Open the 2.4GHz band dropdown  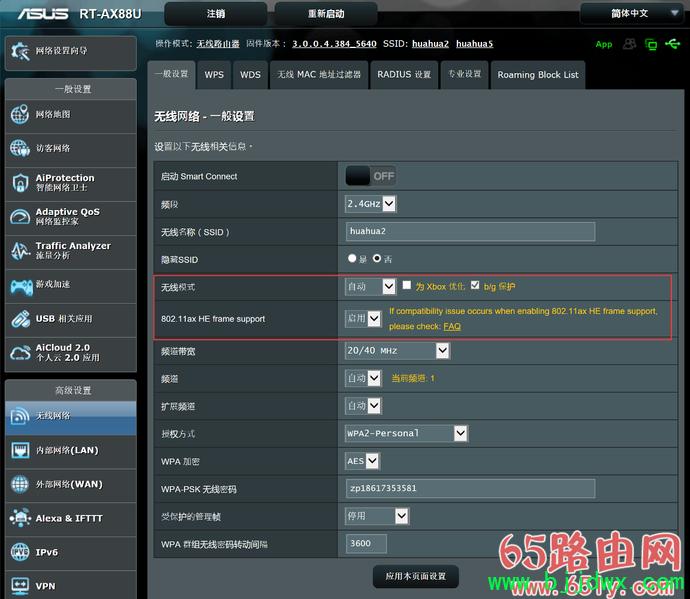click(x=371, y=204)
